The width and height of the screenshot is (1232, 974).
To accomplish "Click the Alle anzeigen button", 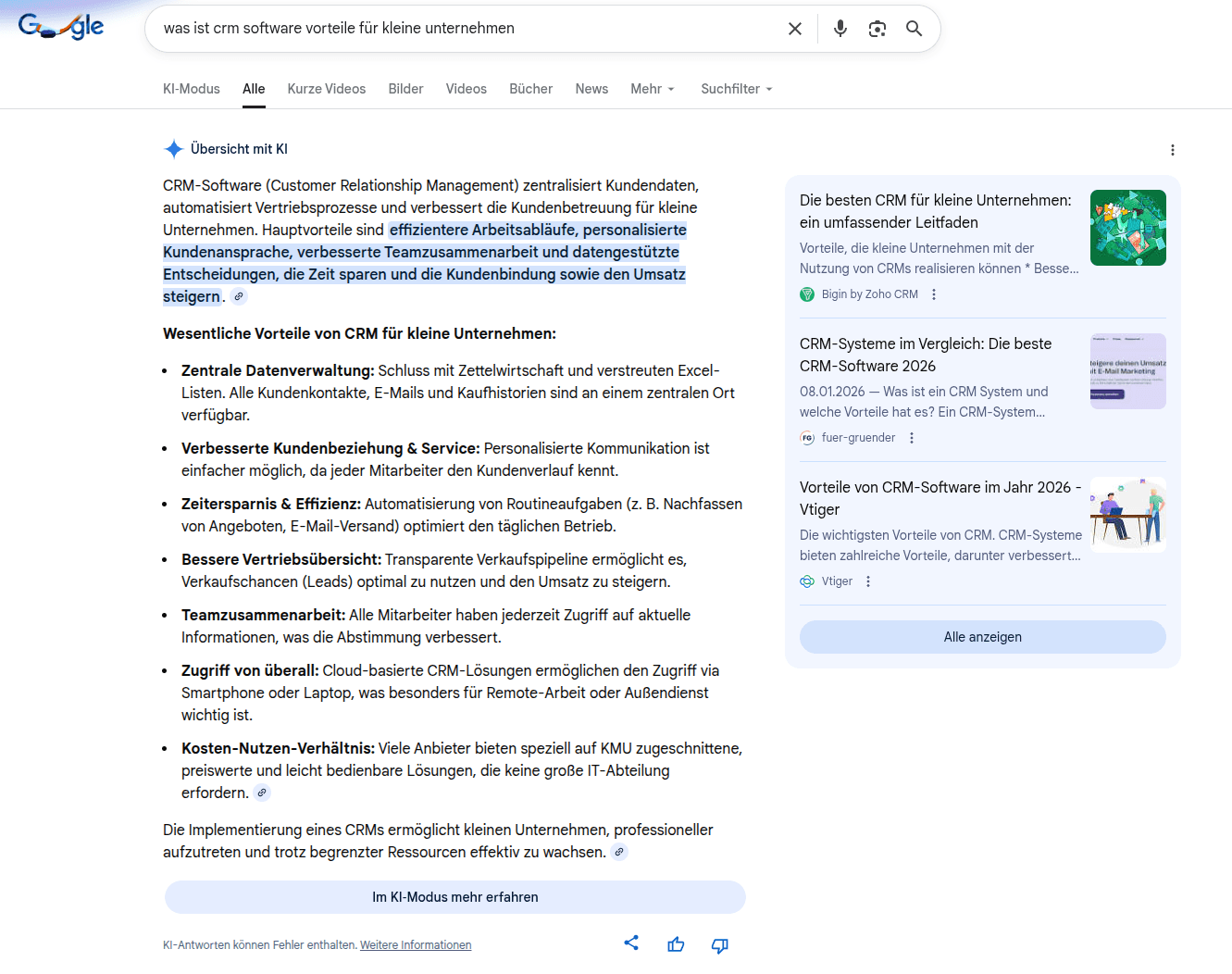I will tap(982, 636).
